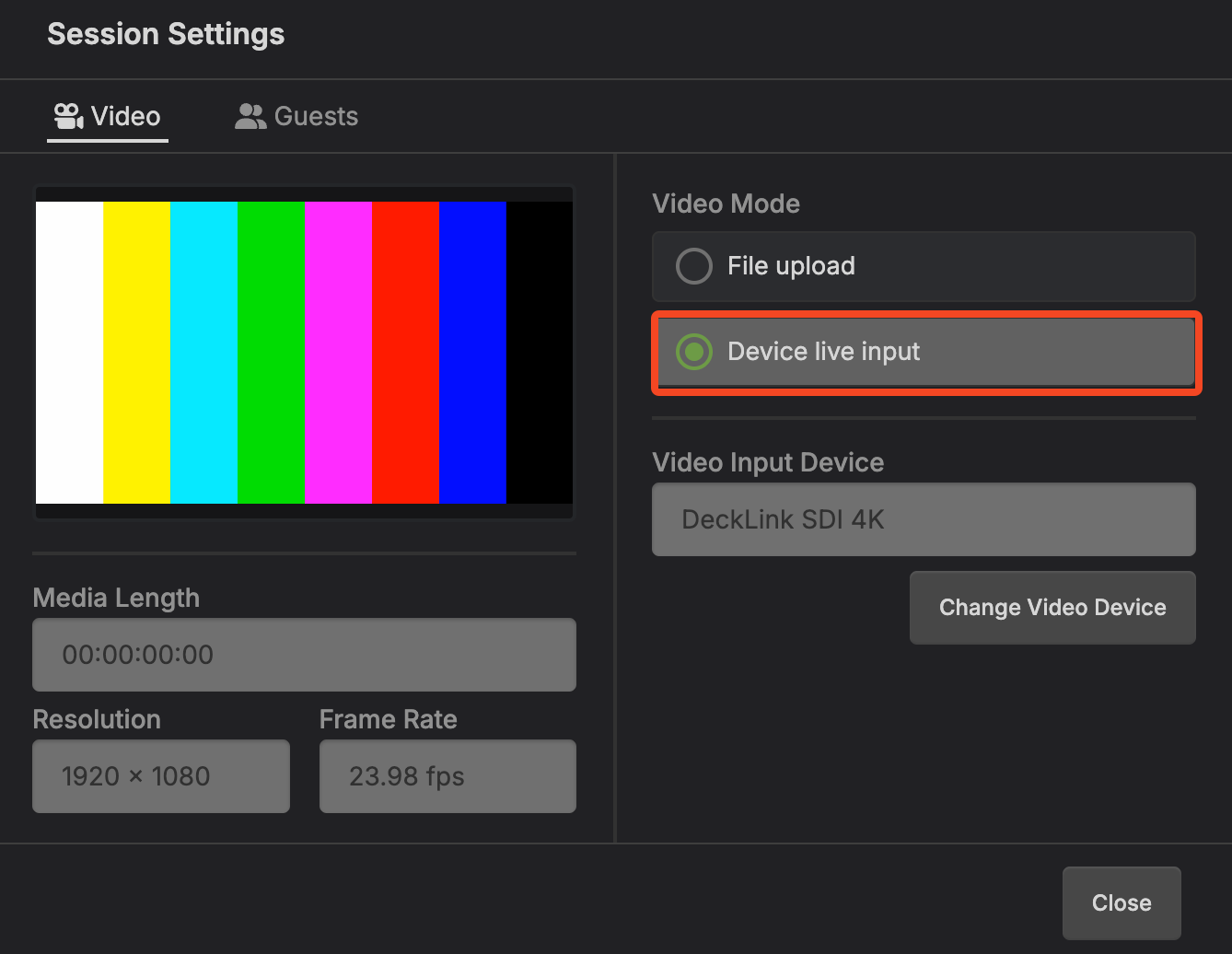Close the Session Settings dialog
This screenshot has width=1232, height=954.
(1121, 902)
